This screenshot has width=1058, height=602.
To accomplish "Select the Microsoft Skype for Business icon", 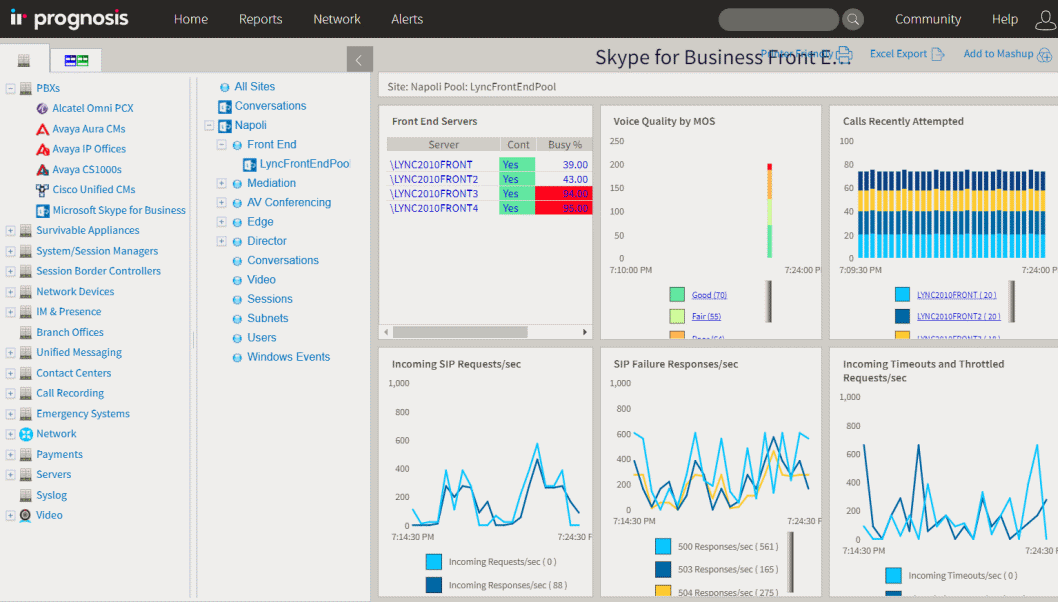I will point(42,211).
